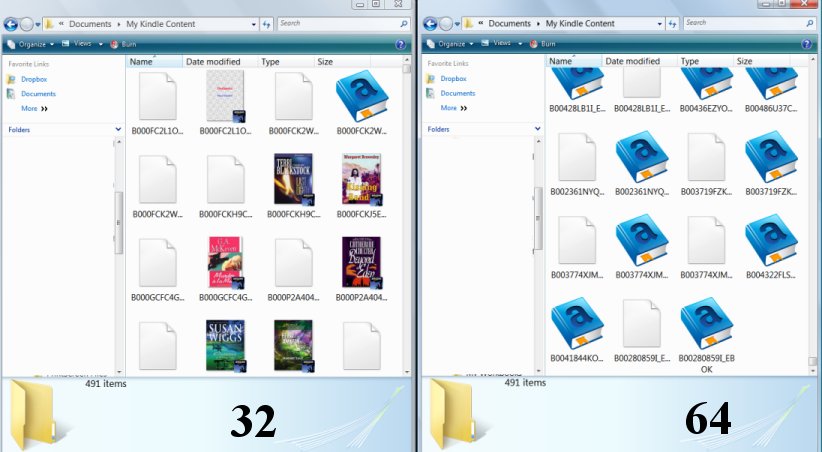
Task: Go forward in the right Explorer window
Action: (x=446, y=24)
